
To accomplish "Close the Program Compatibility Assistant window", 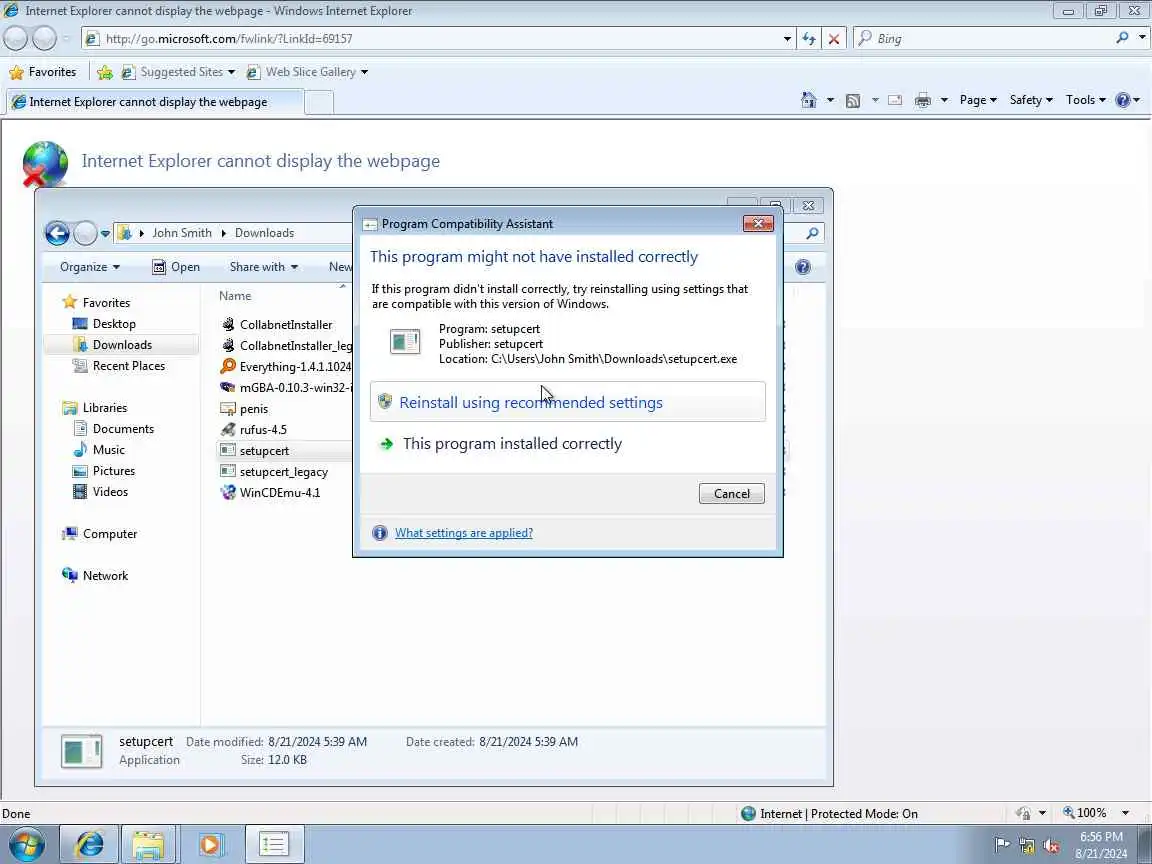I will (758, 223).
